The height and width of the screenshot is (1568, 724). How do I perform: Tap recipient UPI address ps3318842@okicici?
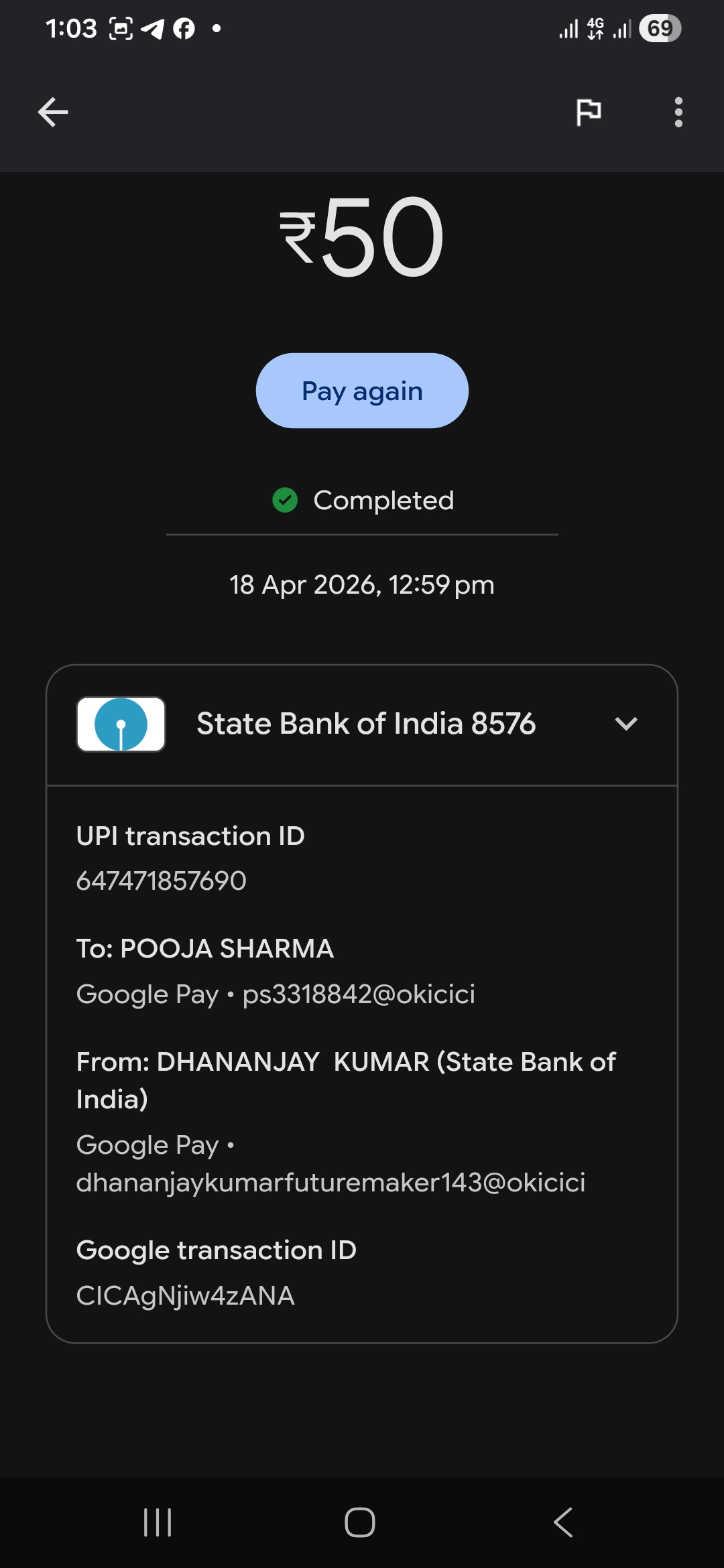point(359,994)
